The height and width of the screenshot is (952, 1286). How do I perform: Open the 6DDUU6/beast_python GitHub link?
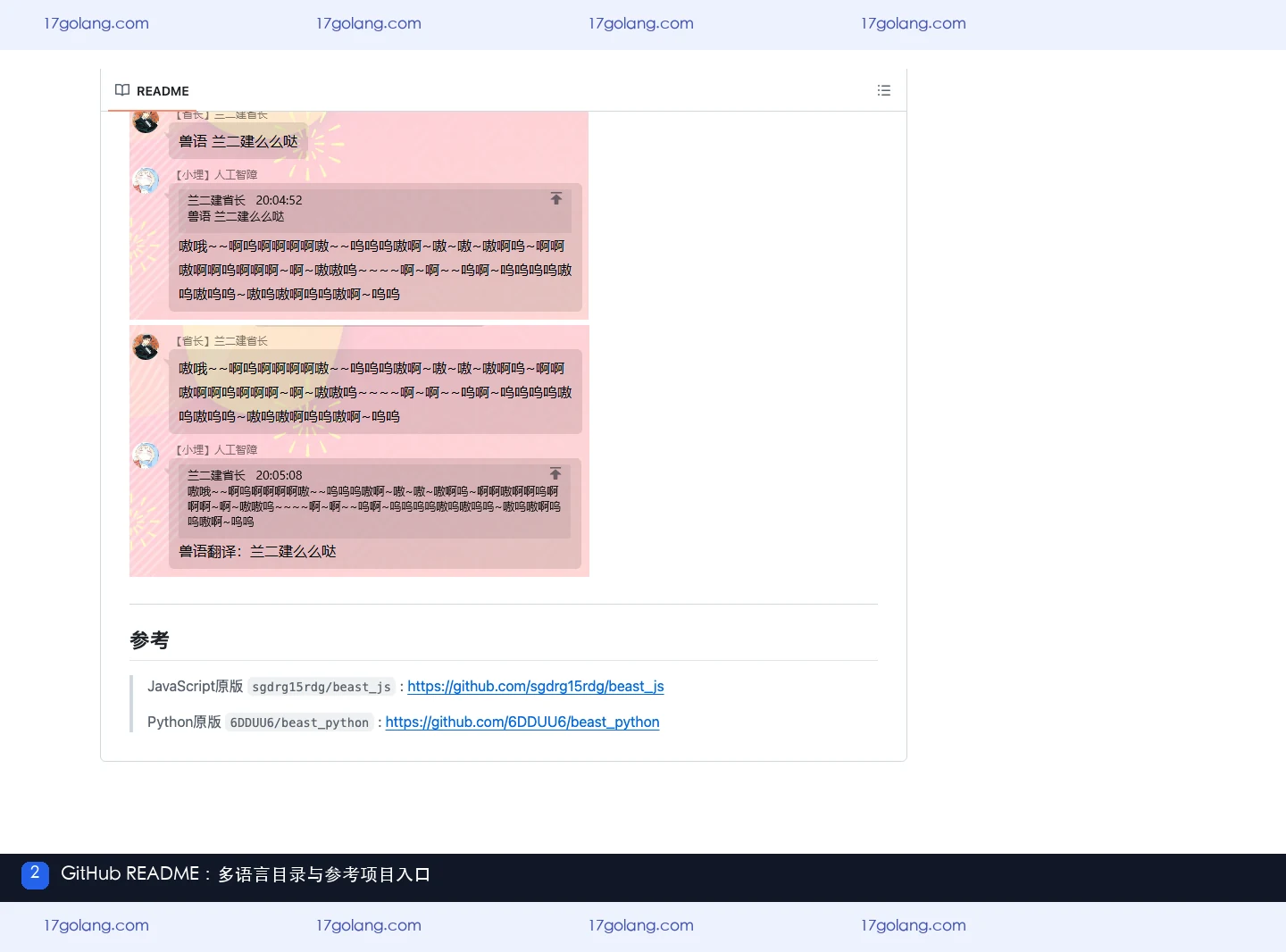click(x=522, y=722)
